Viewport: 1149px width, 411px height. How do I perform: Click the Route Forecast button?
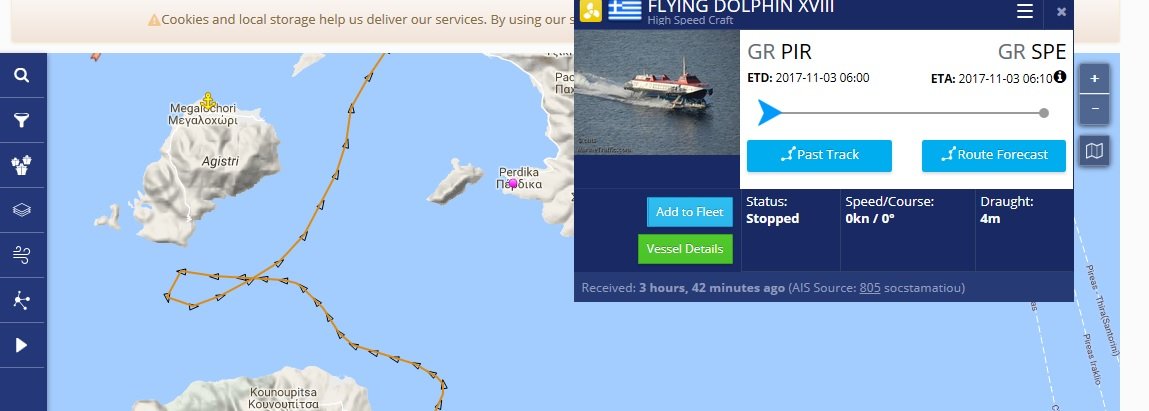click(994, 155)
